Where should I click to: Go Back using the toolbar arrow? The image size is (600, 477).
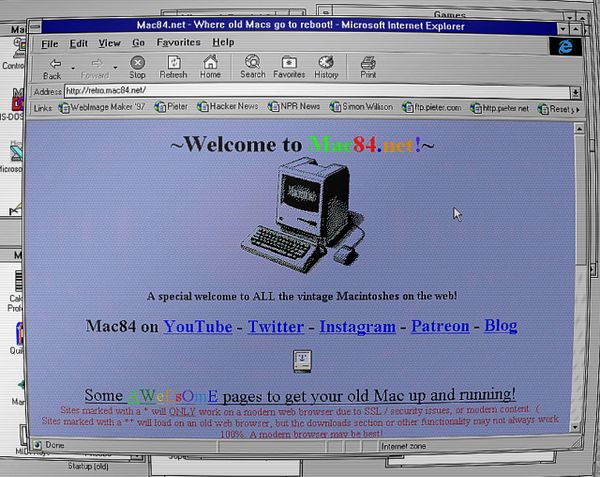(52, 68)
